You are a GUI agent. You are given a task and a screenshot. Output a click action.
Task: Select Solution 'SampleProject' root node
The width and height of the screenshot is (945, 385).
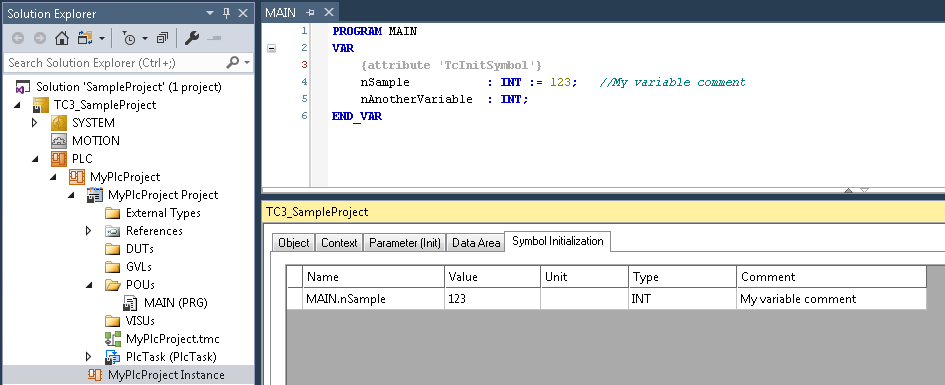tap(128, 87)
